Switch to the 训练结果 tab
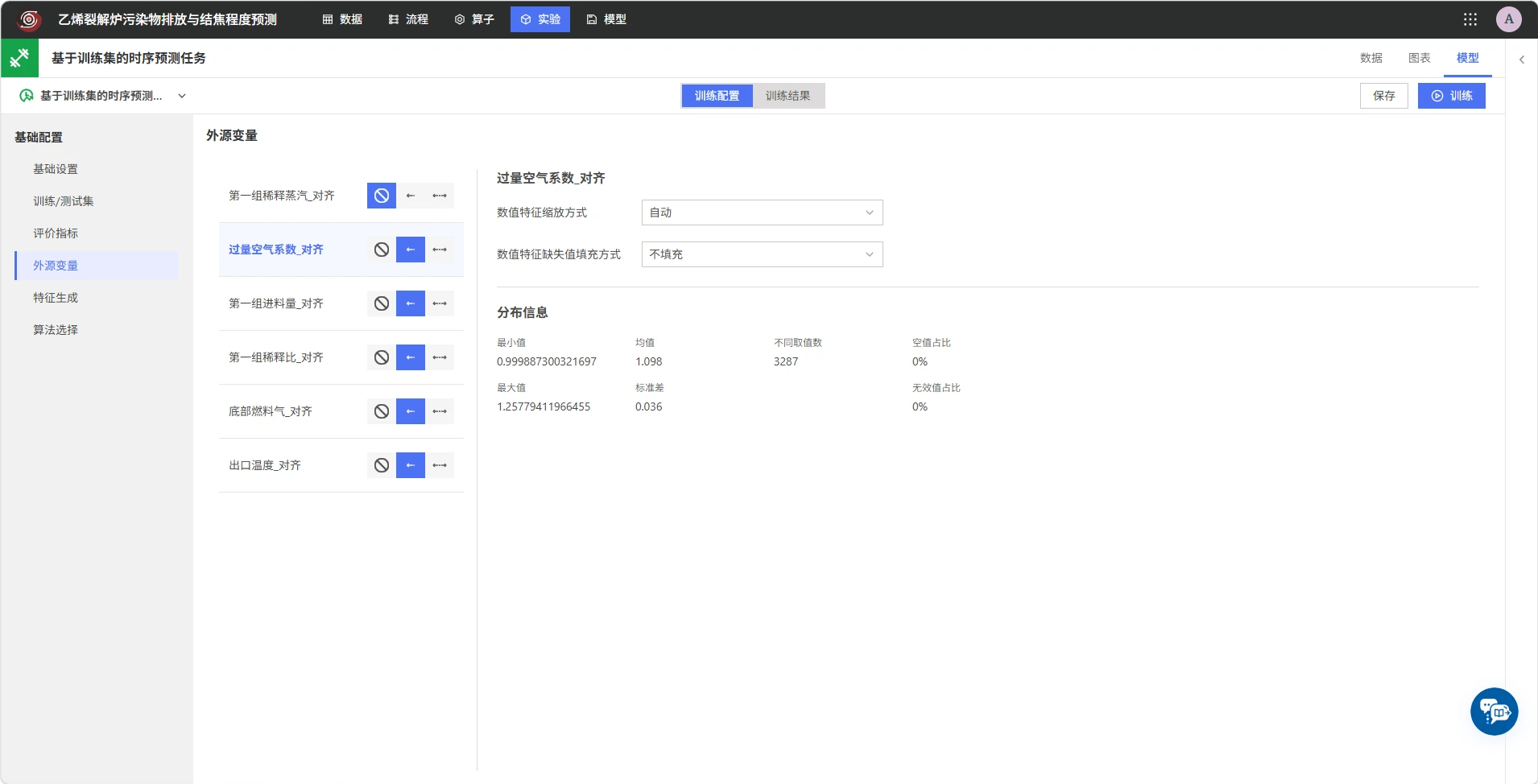Image resolution: width=1538 pixels, height=784 pixels. 788,96
